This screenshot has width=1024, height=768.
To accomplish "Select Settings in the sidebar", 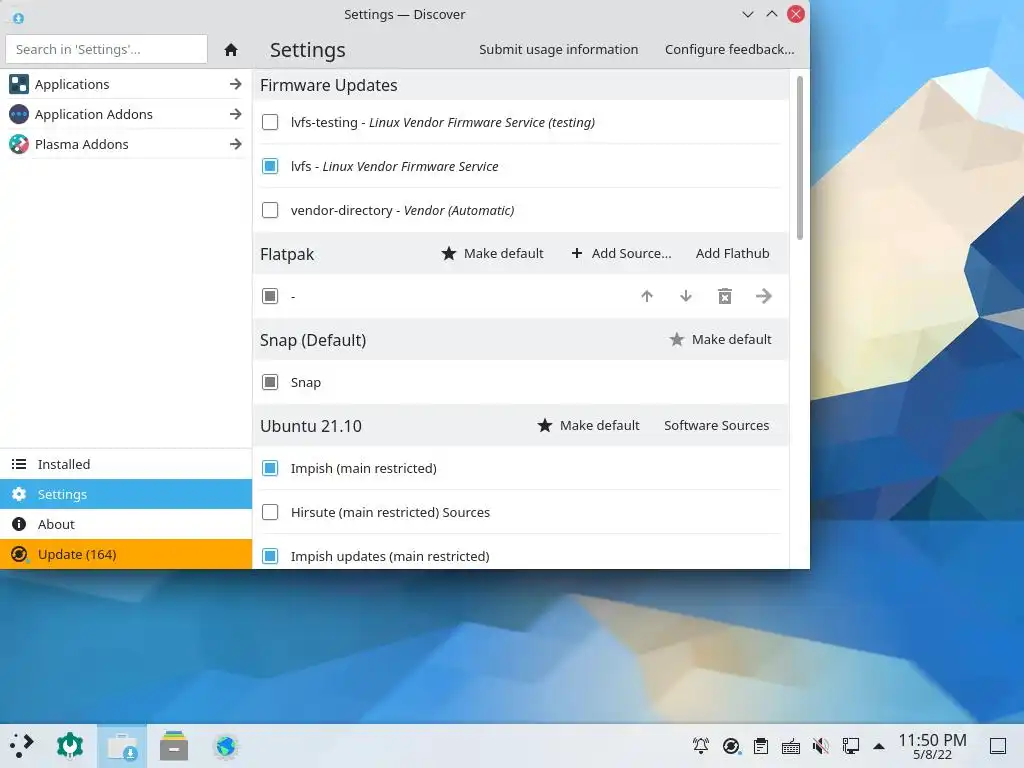I will 126,494.
